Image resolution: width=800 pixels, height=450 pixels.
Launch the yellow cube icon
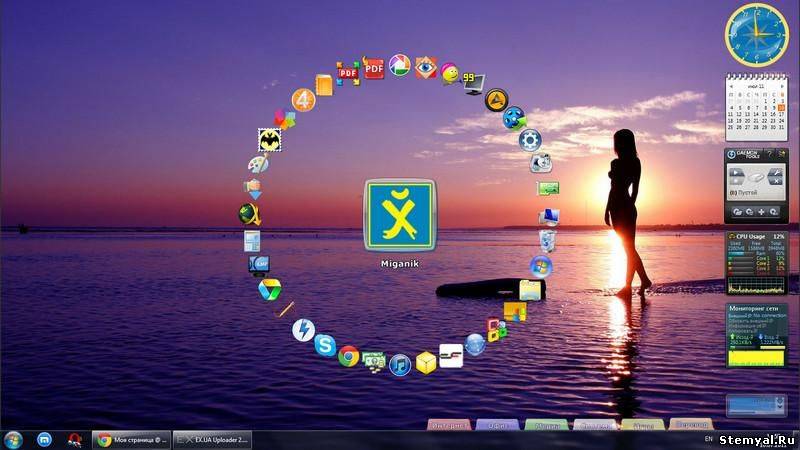[426, 363]
